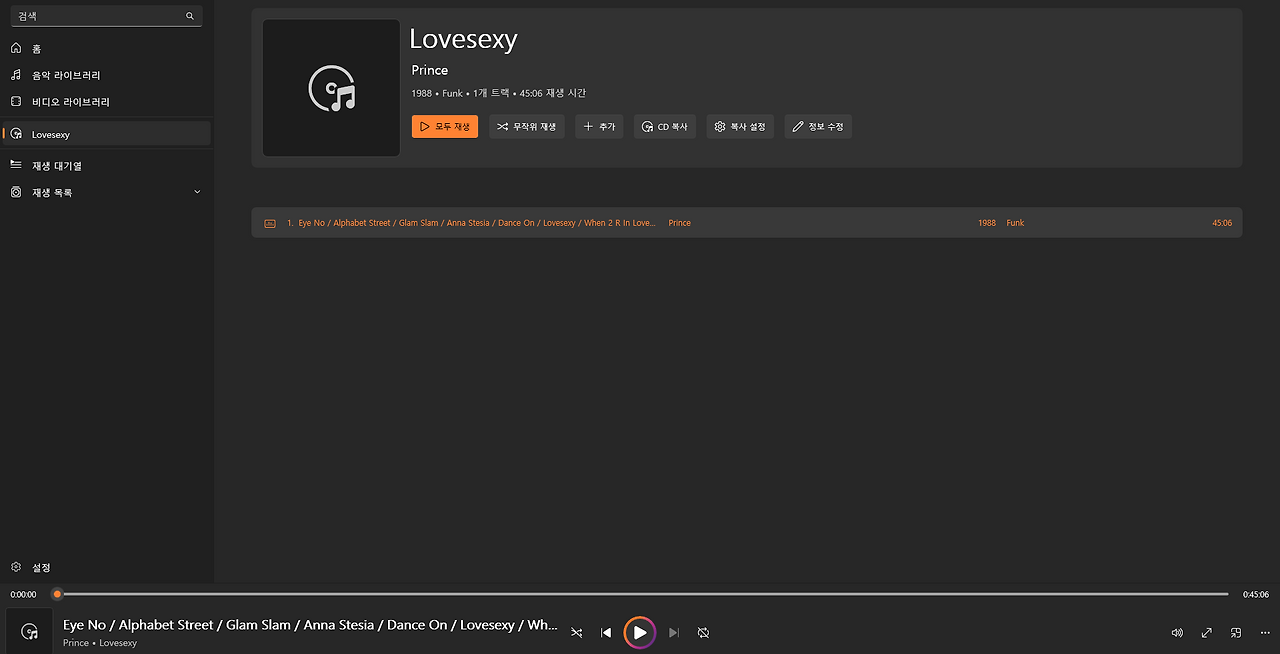The image size is (1280, 654).
Task: Open more options ellipsis menu
Action: [1265, 633]
